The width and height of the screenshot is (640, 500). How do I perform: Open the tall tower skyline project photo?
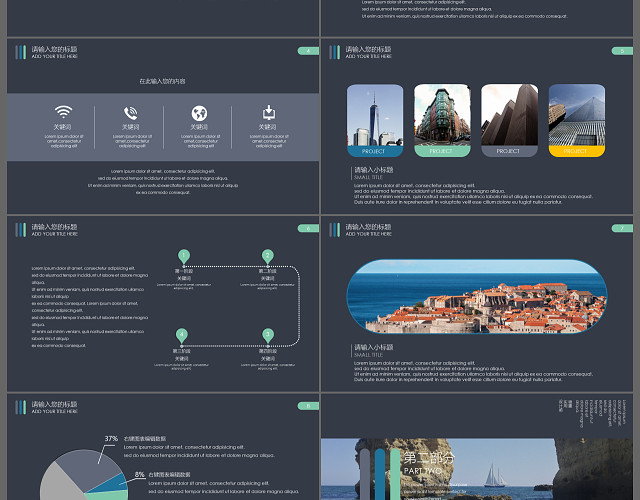click(x=375, y=115)
